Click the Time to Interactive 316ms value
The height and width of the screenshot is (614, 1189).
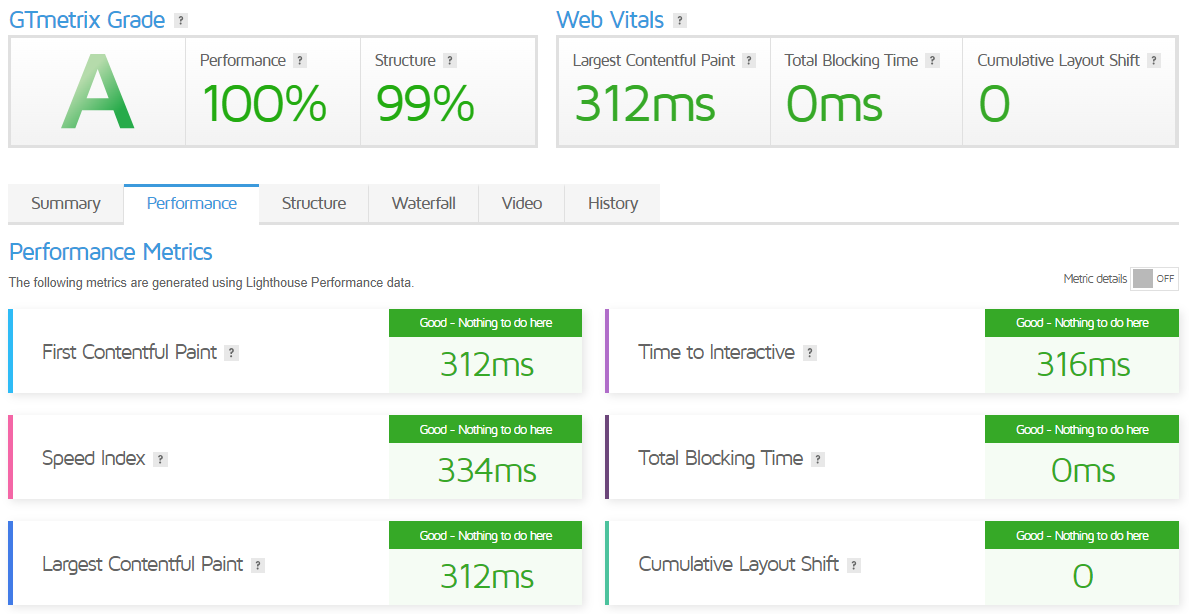(1083, 365)
